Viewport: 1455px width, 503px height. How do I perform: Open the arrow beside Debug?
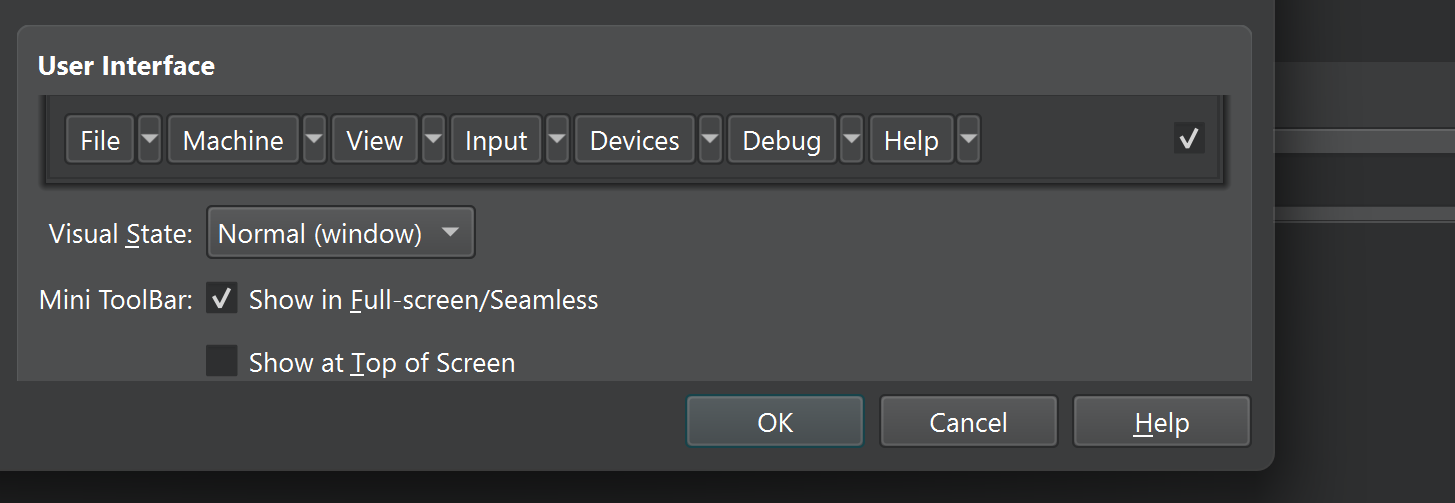click(x=851, y=140)
